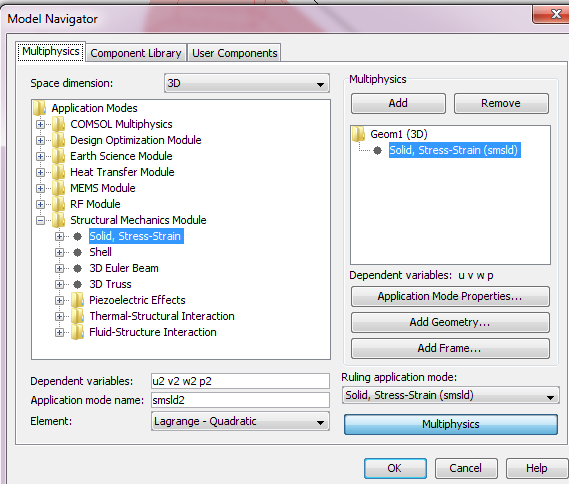Select the Geom1 (3D) tree entry
The height and width of the screenshot is (484, 569).
[399, 134]
